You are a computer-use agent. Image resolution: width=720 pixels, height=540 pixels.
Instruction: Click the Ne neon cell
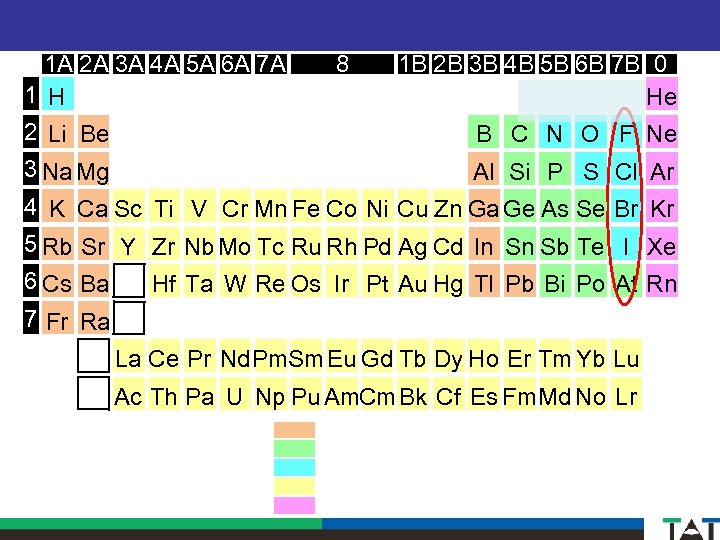[x=662, y=132]
